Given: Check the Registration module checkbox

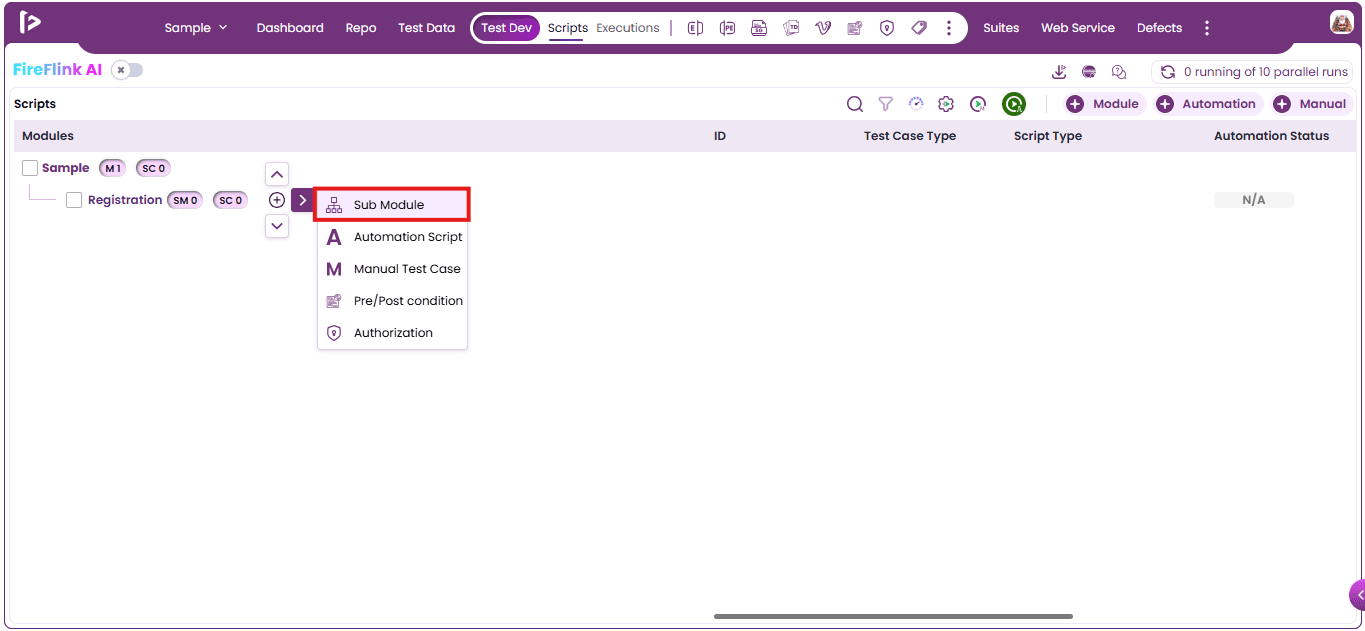Looking at the screenshot, I should pos(74,200).
